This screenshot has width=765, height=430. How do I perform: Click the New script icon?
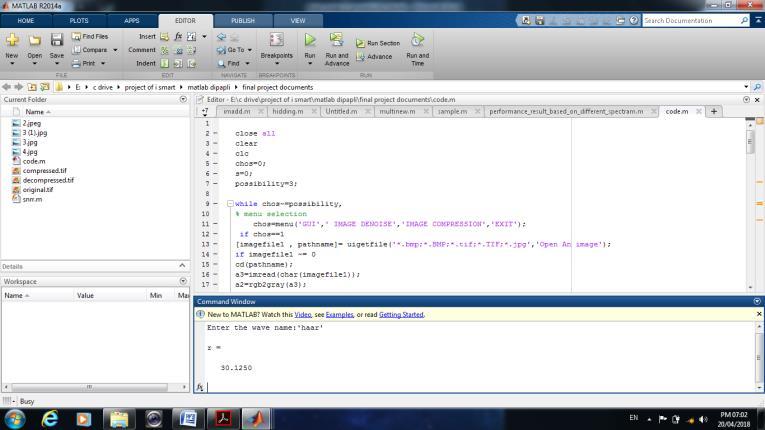click(x=12, y=41)
